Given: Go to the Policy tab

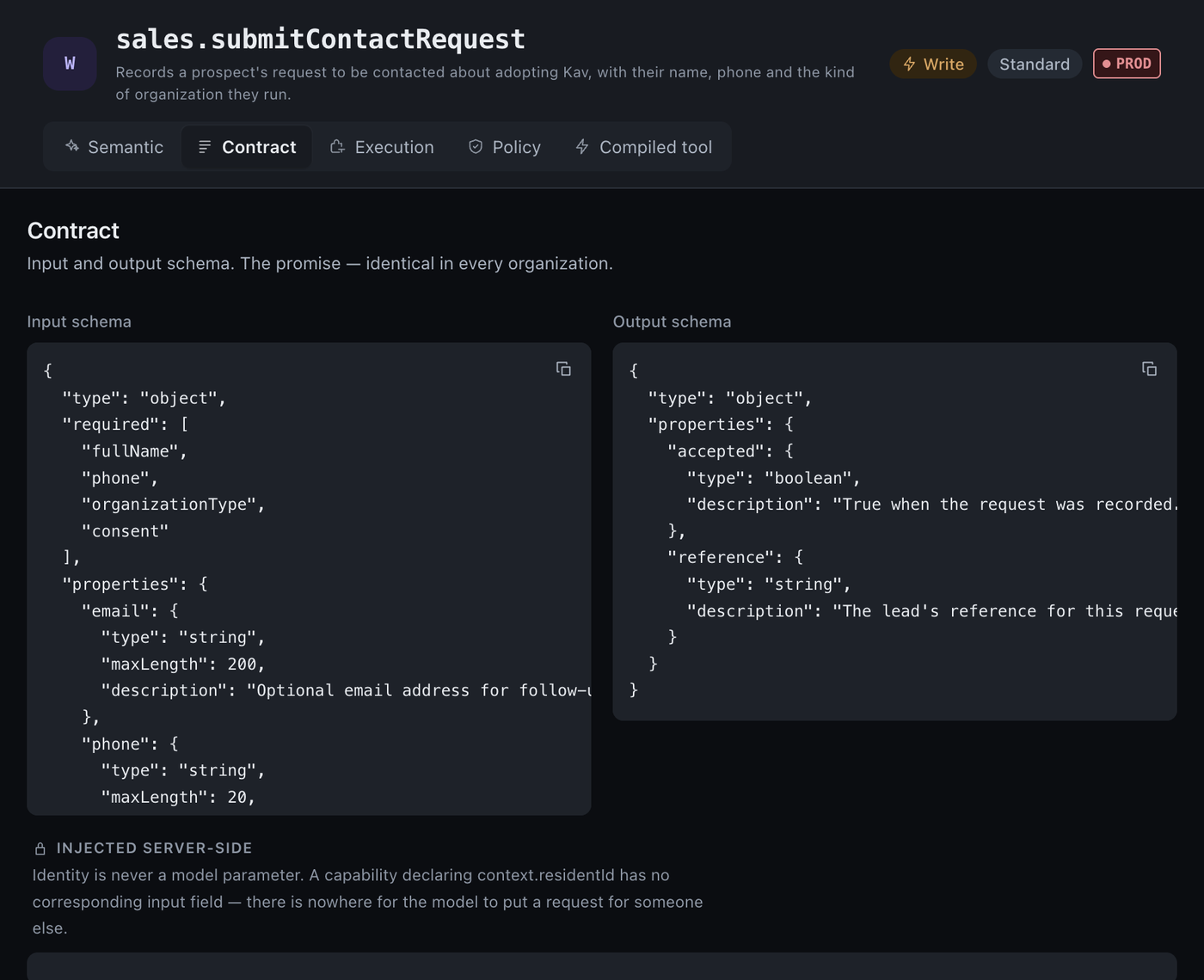Looking at the screenshot, I should click(x=504, y=147).
